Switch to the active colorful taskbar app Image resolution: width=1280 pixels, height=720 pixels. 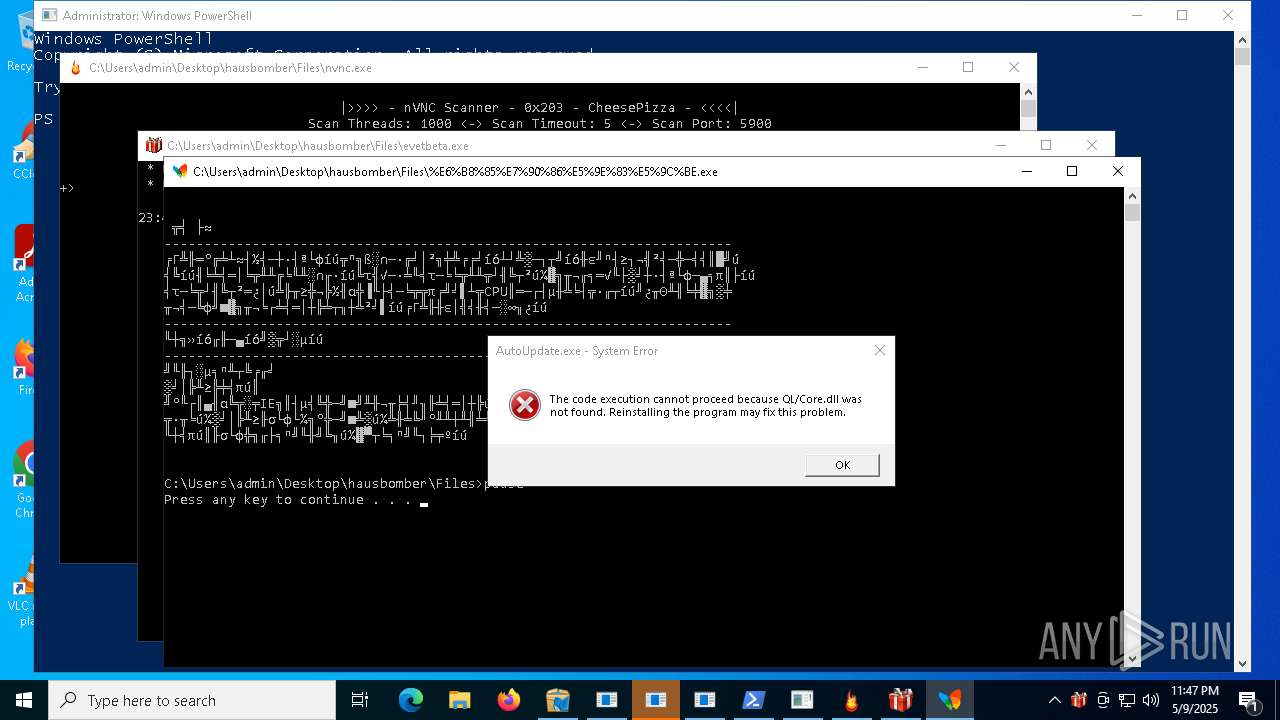coord(949,700)
